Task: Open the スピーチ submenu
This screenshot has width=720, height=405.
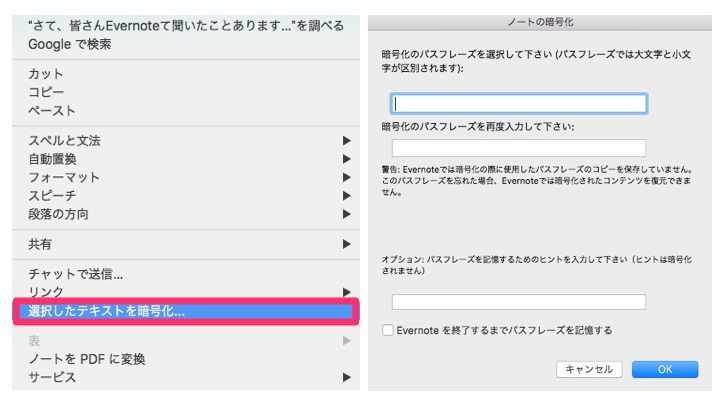Action: (53, 195)
